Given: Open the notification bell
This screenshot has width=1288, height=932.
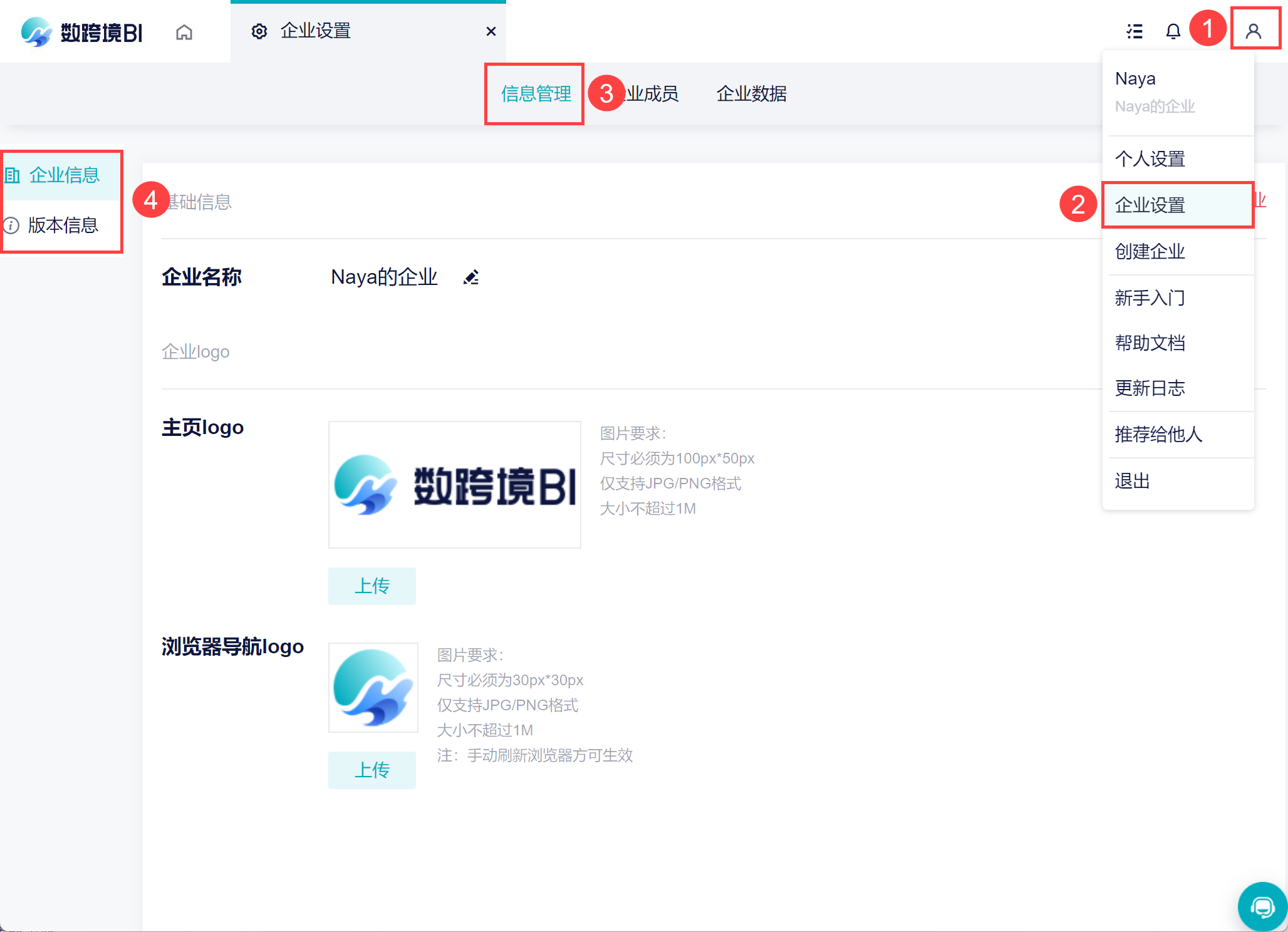Looking at the screenshot, I should (x=1173, y=31).
